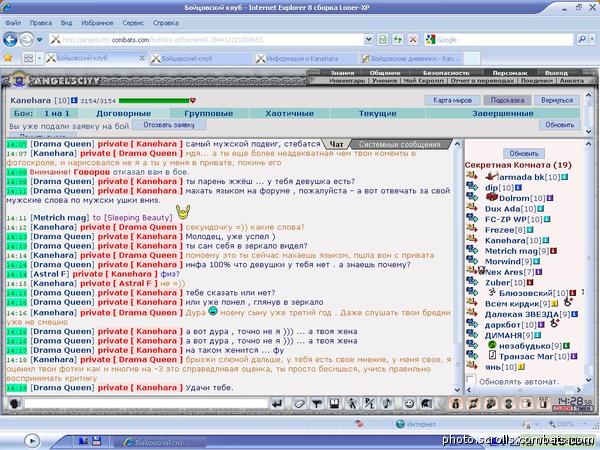Select the Групповые fights tab

pyautogui.click(x=209, y=113)
